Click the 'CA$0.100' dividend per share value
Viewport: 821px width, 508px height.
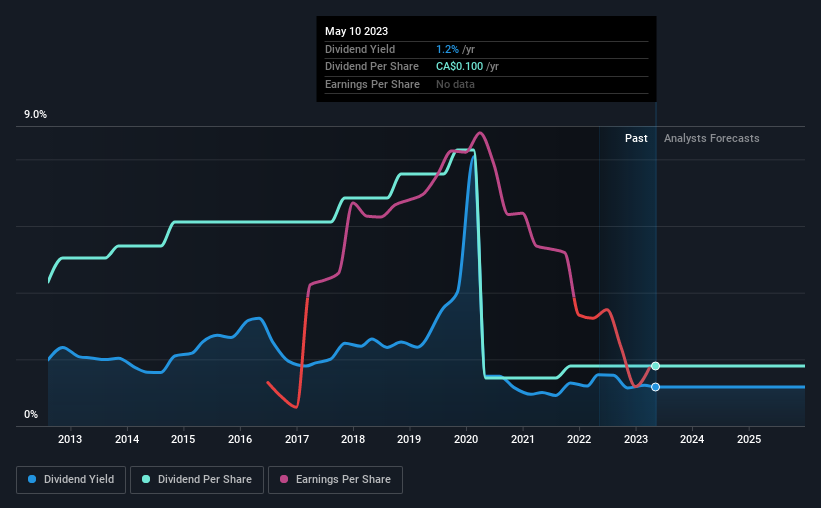tap(460, 67)
